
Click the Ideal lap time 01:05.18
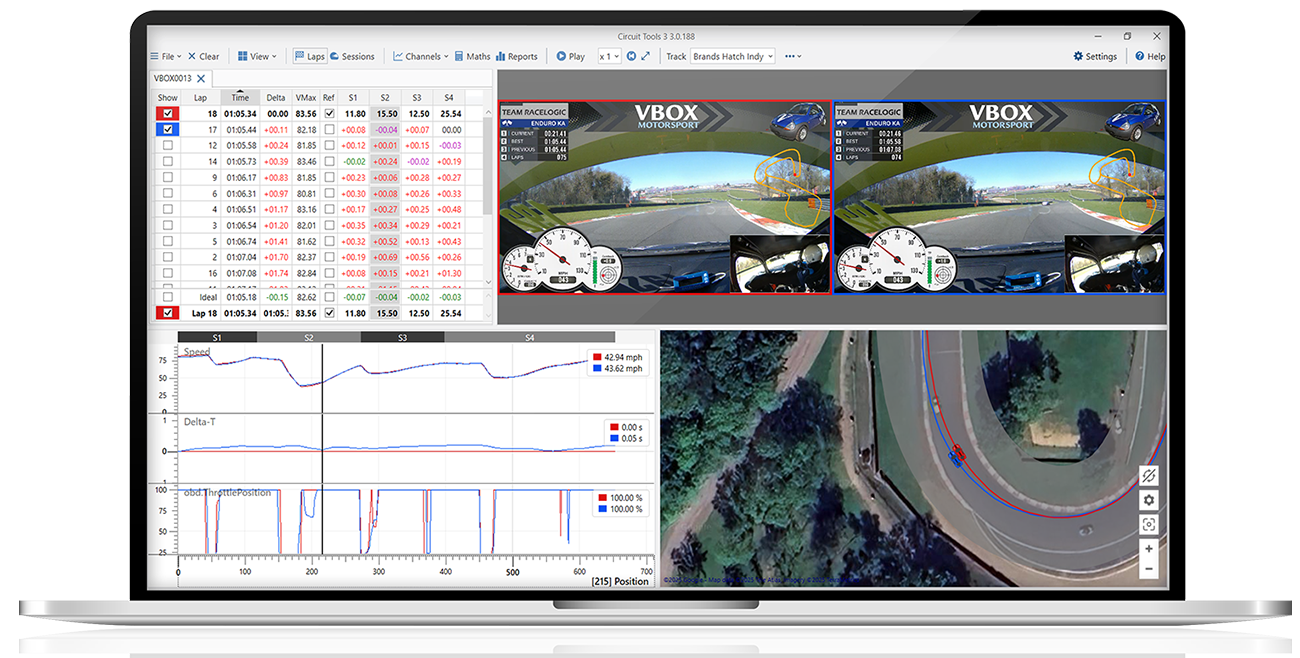240,297
